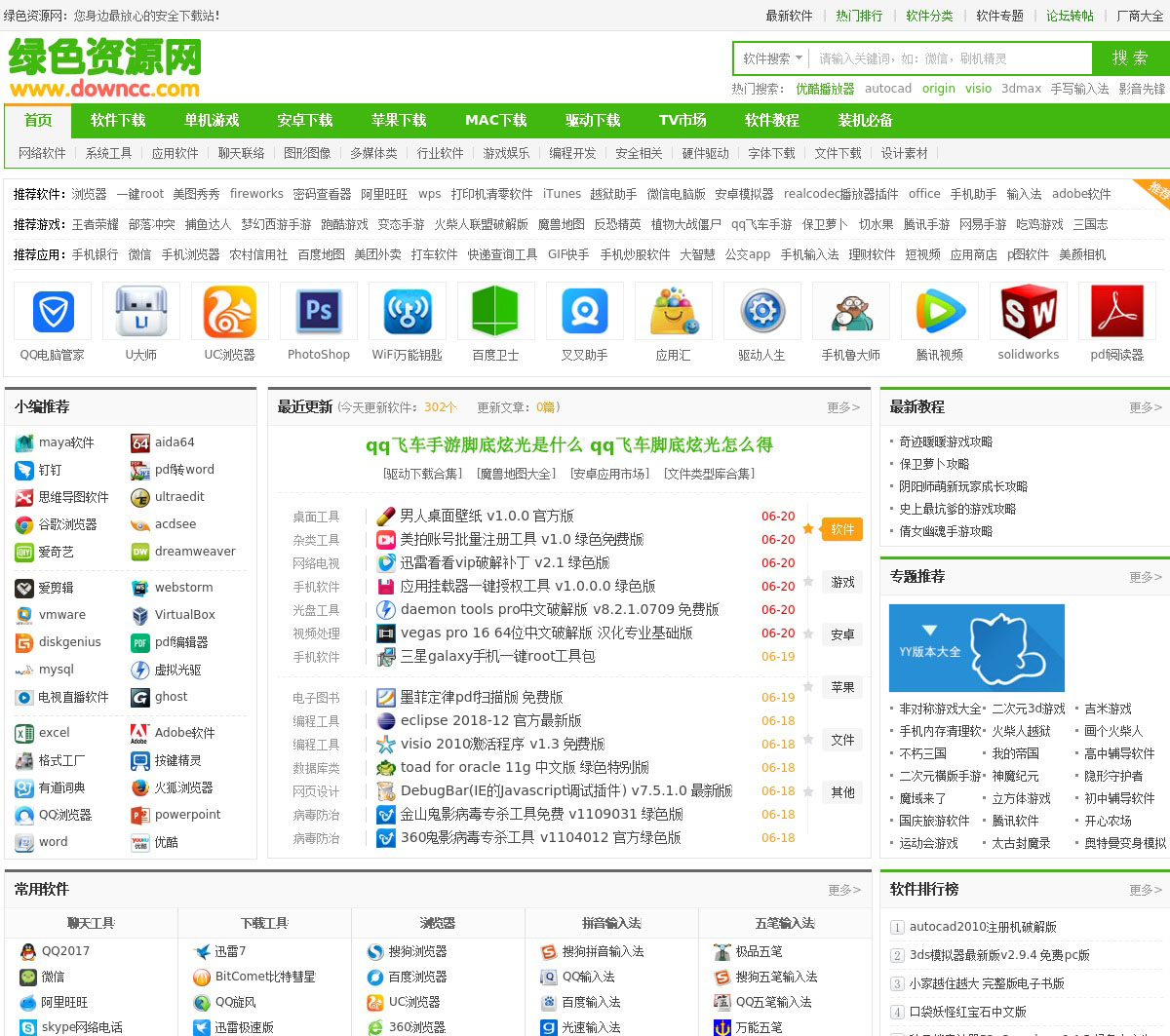Open the UC浏览器 orange icon
Screen dimensions: 1170x1036
(x=230, y=312)
